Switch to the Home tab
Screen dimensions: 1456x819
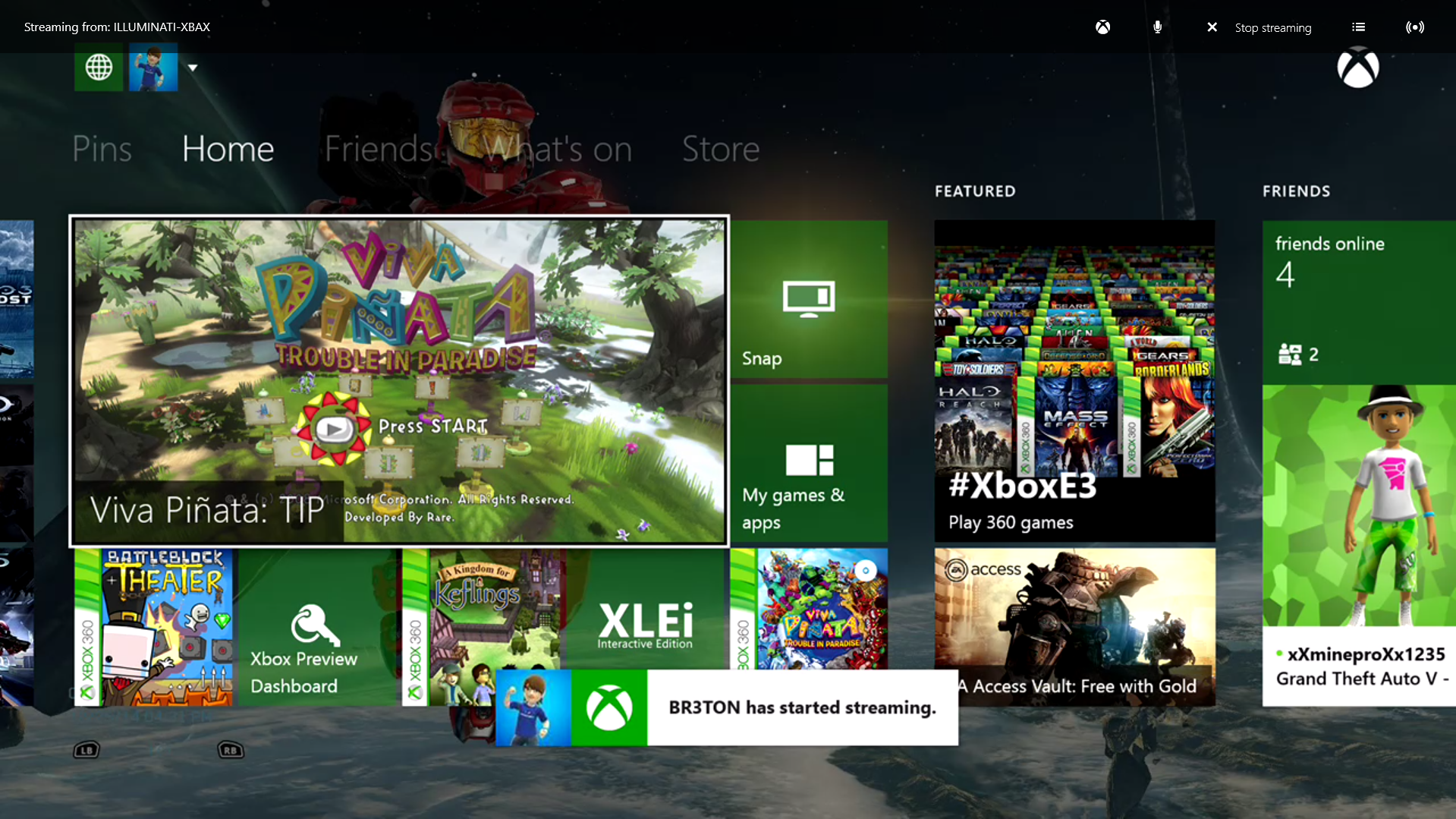click(228, 149)
